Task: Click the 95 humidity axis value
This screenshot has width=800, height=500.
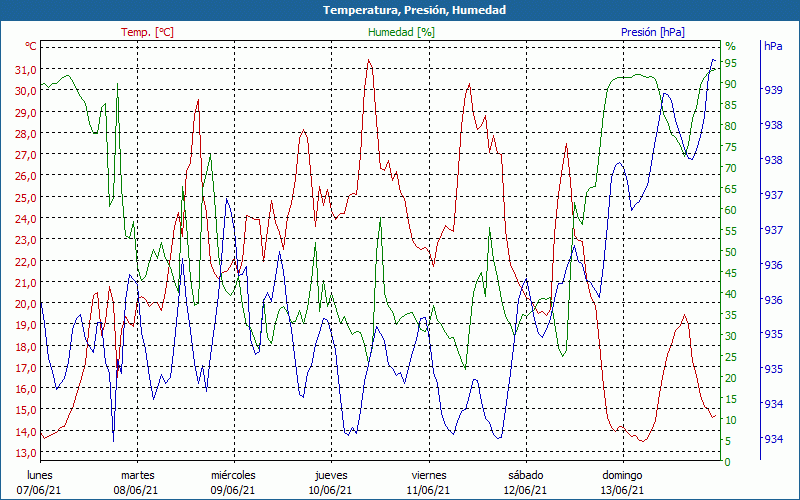Action: coord(731,63)
